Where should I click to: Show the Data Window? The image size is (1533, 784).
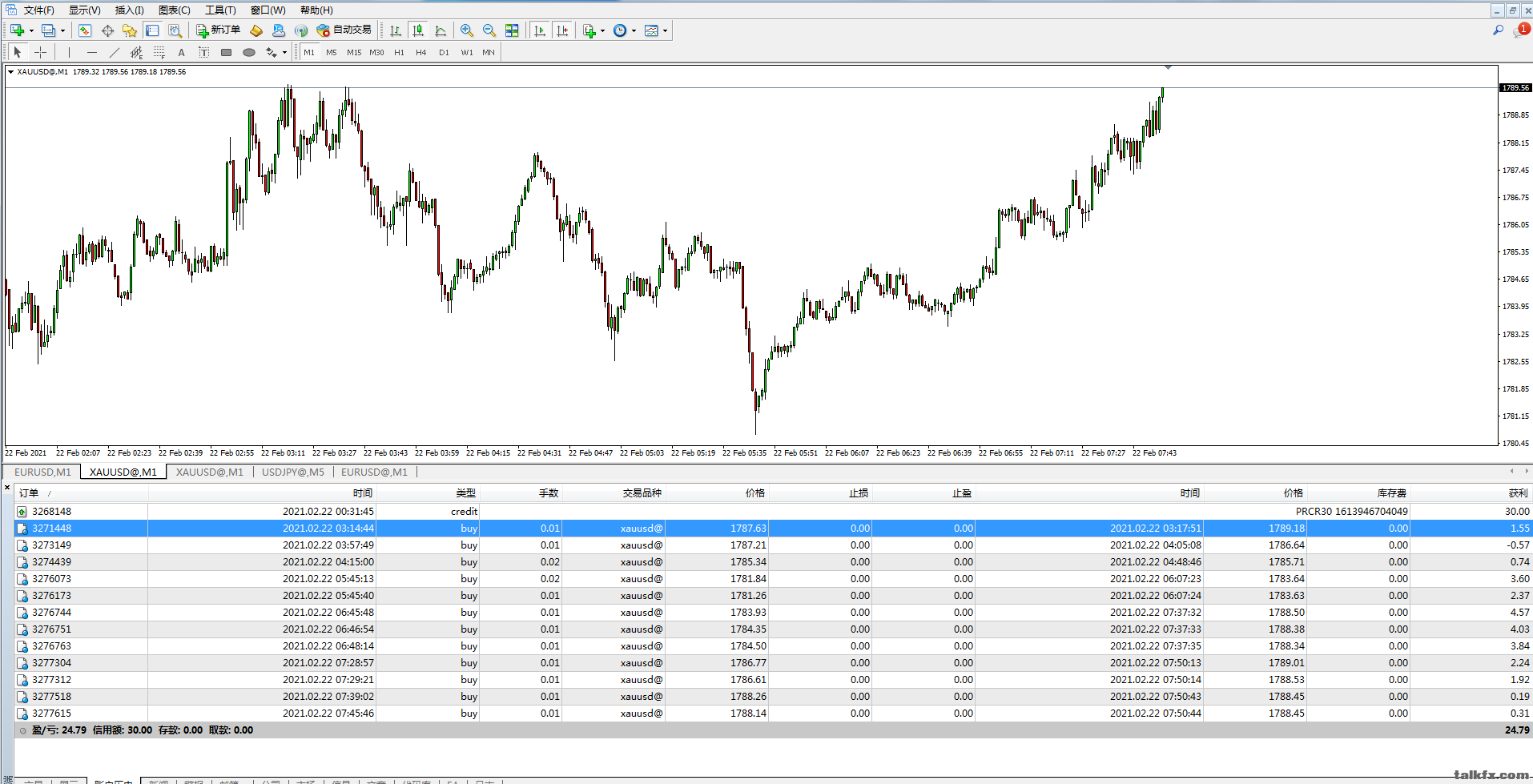pos(107,30)
